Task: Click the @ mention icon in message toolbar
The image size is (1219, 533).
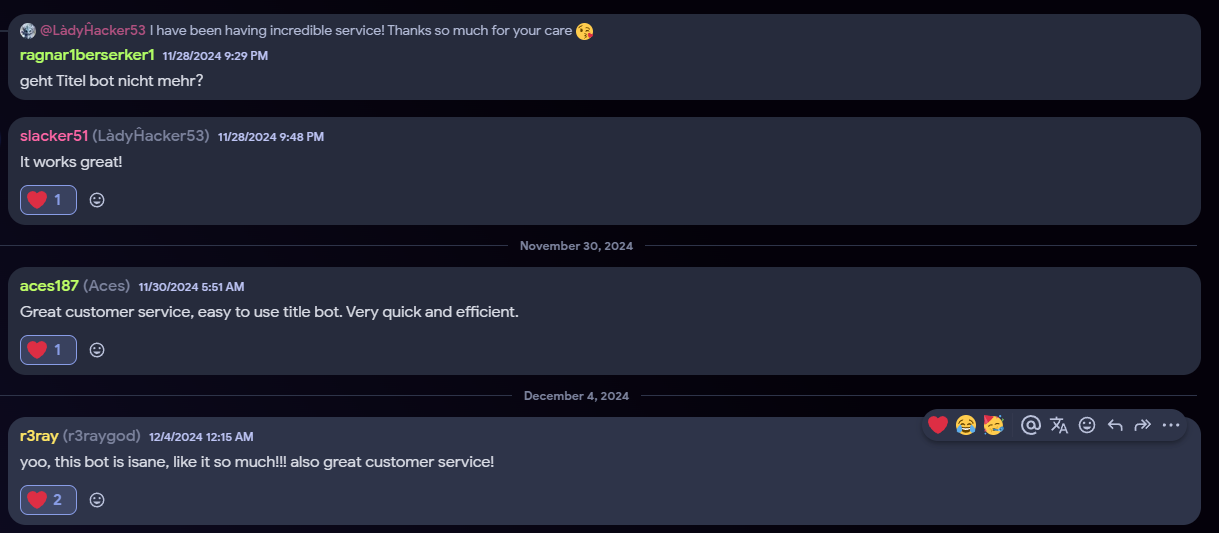Action: [1031, 425]
